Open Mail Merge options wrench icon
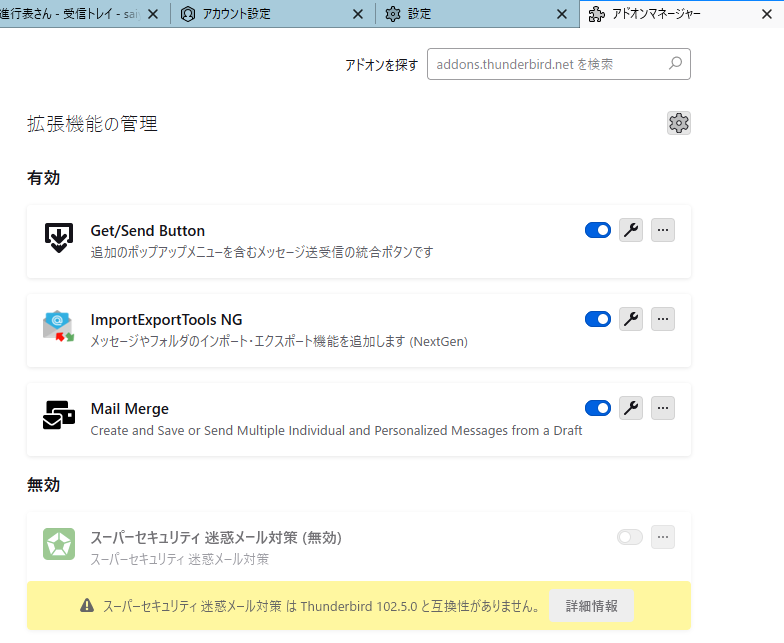Image resolution: width=784 pixels, height=643 pixels. point(631,408)
